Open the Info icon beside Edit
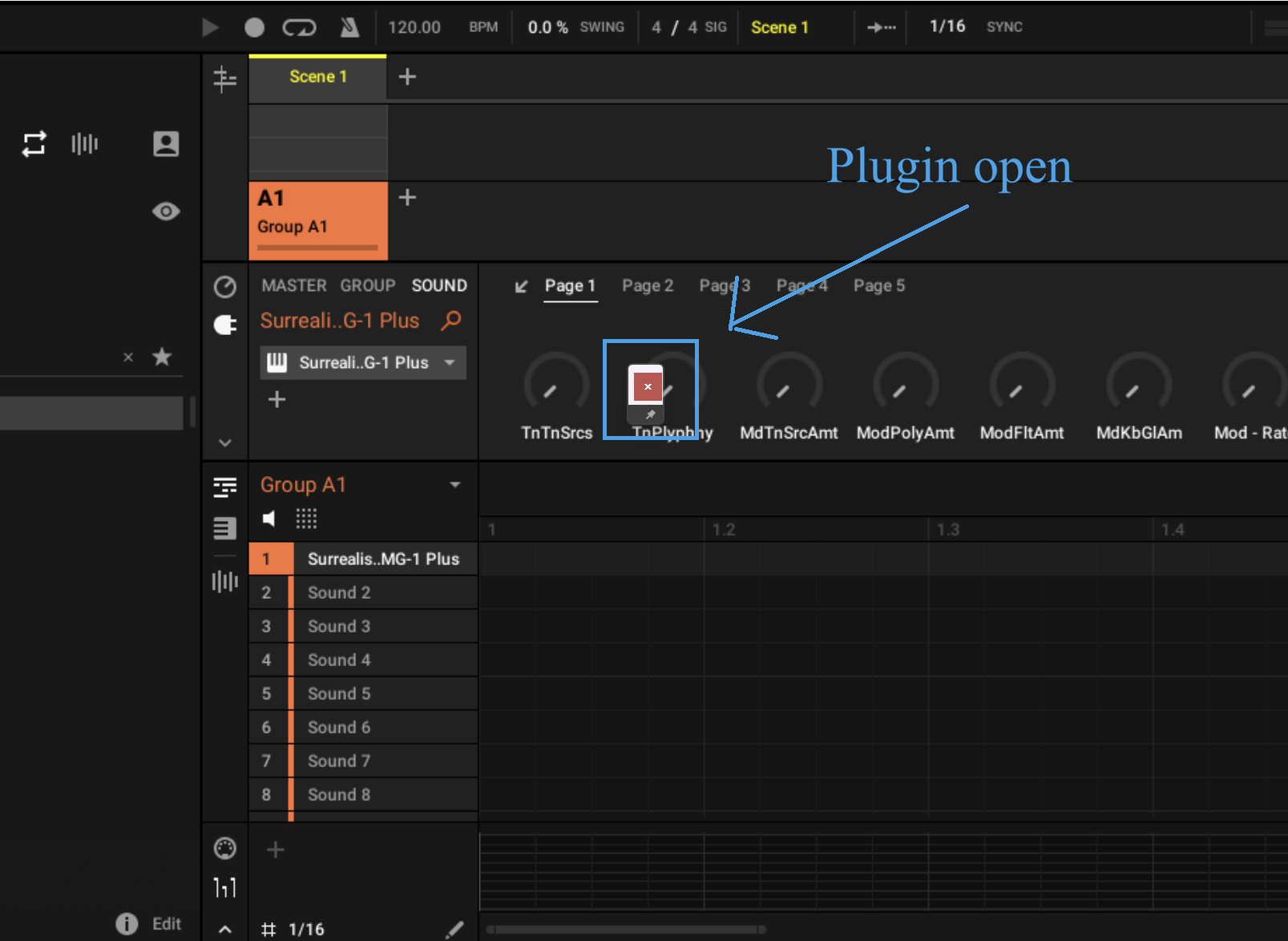Viewport: 1288px width, 941px height. coord(127,924)
